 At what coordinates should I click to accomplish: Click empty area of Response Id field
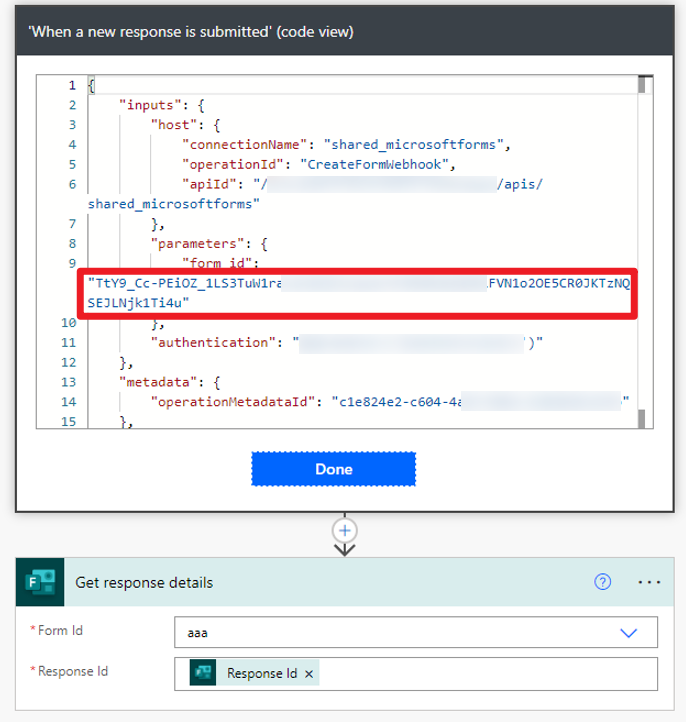pos(480,674)
